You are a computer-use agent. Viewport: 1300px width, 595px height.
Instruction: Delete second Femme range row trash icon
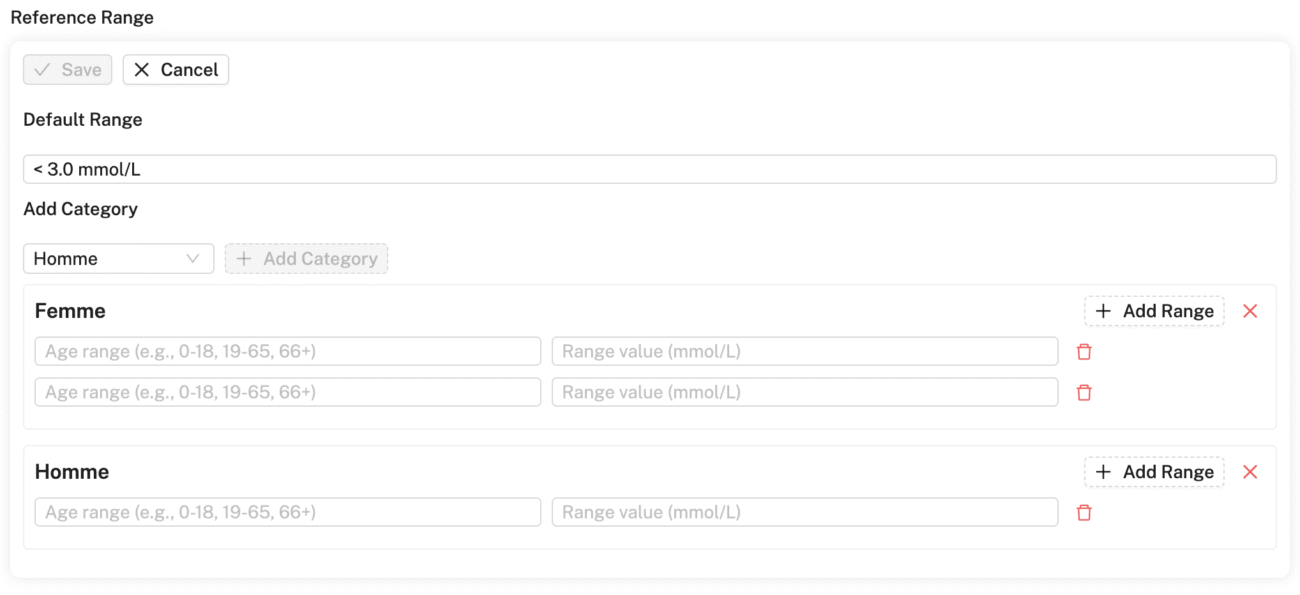pyautogui.click(x=1084, y=392)
